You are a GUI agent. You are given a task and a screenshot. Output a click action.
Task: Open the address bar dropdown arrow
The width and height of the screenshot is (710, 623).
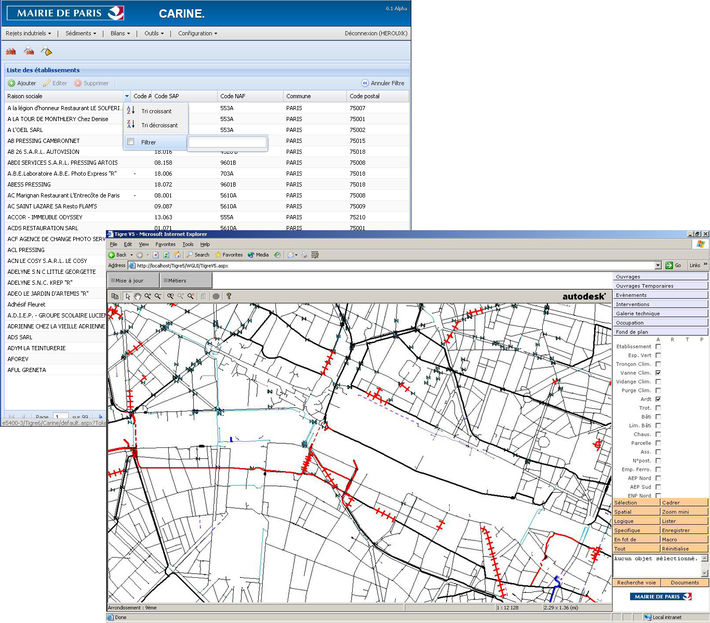click(658, 266)
